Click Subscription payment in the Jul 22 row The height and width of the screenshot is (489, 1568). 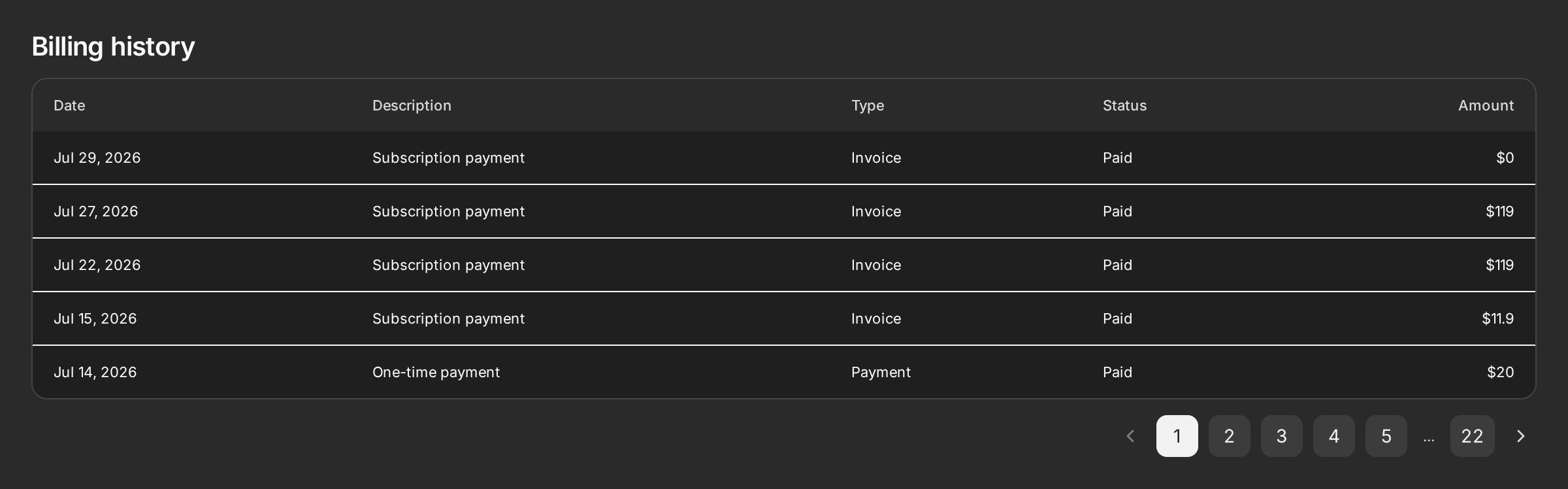[x=448, y=265]
